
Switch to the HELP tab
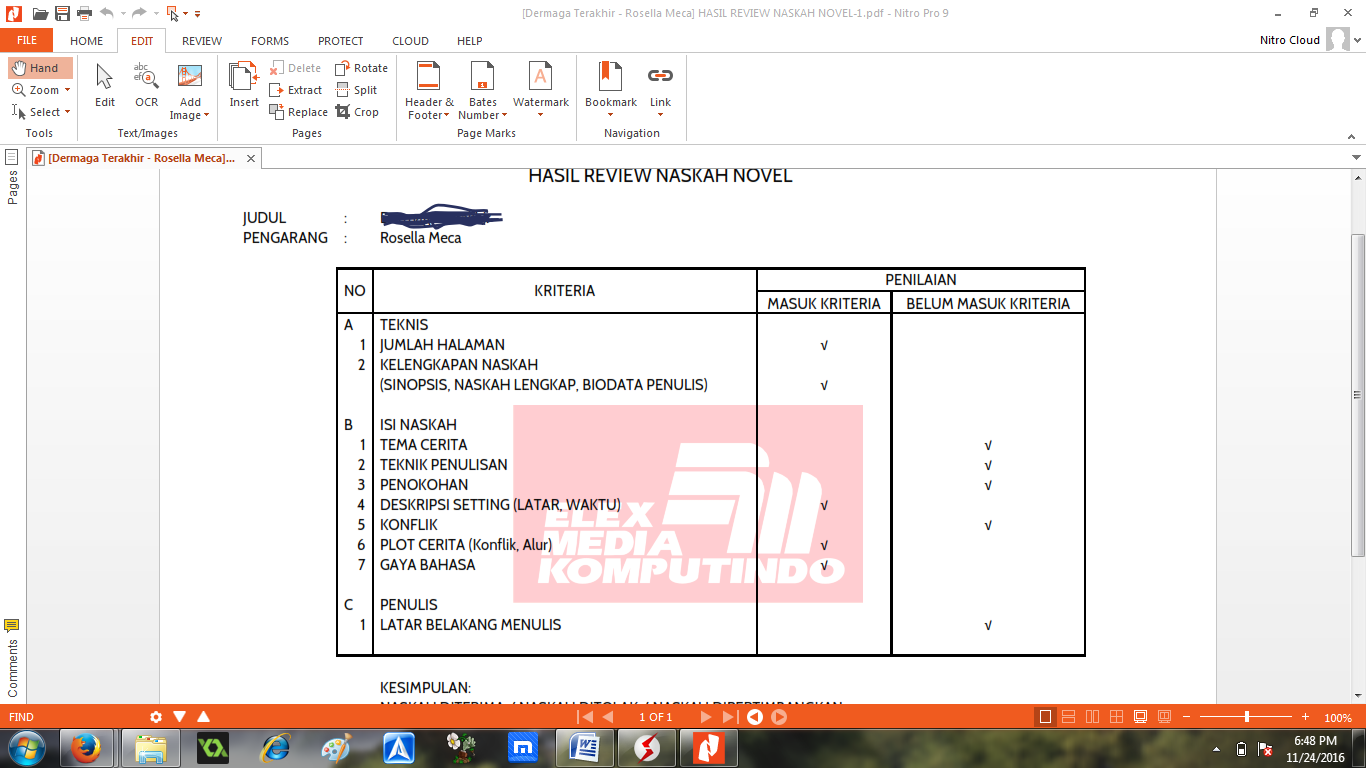tap(469, 41)
